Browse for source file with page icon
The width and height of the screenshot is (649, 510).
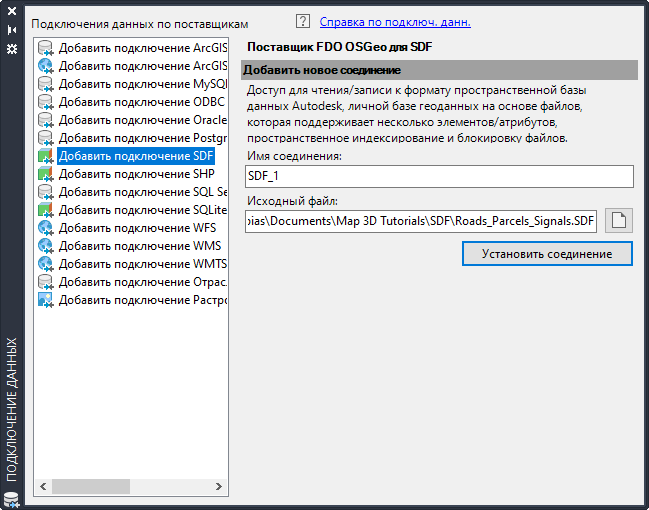[619, 220]
